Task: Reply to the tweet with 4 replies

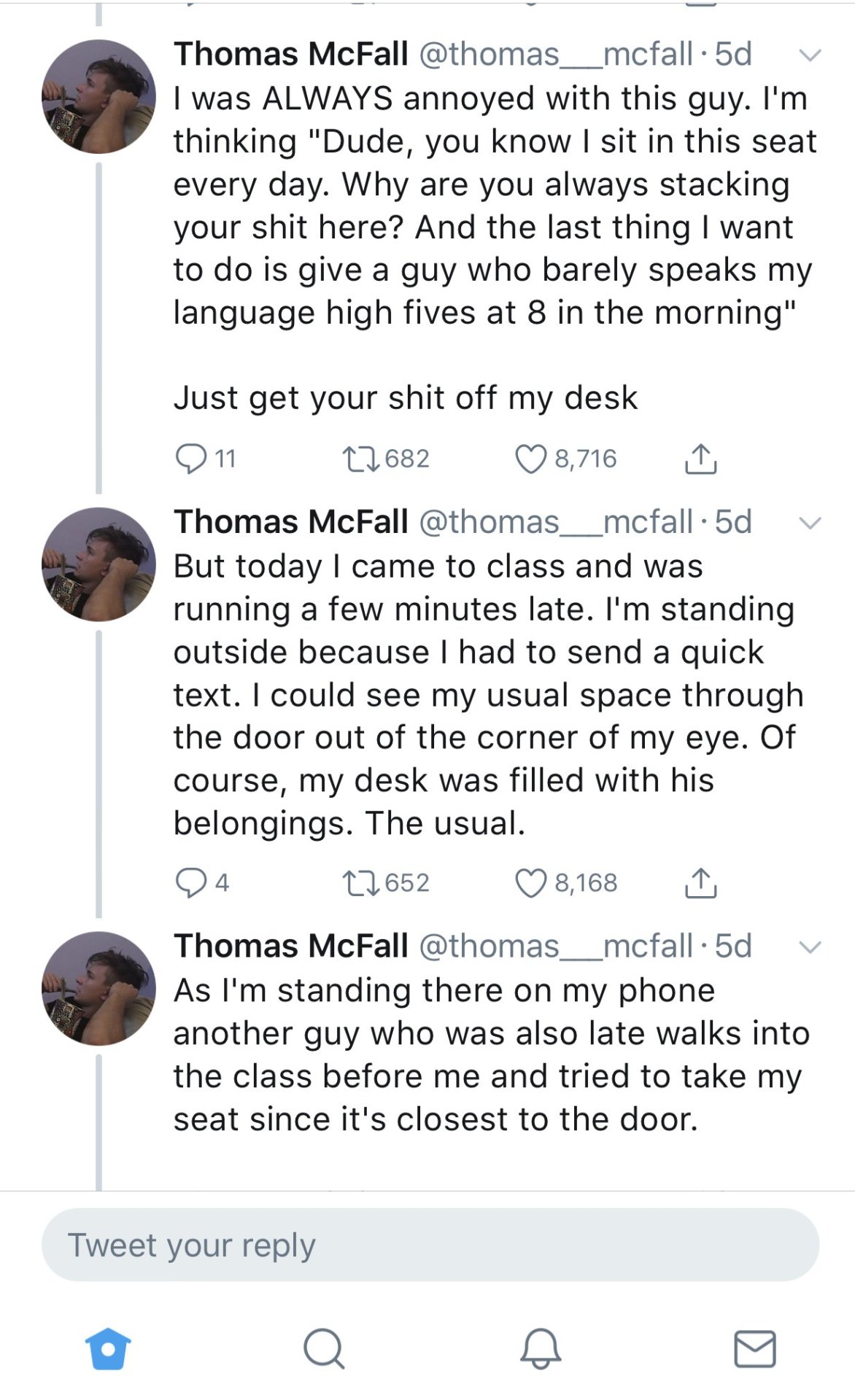Action: (191, 882)
